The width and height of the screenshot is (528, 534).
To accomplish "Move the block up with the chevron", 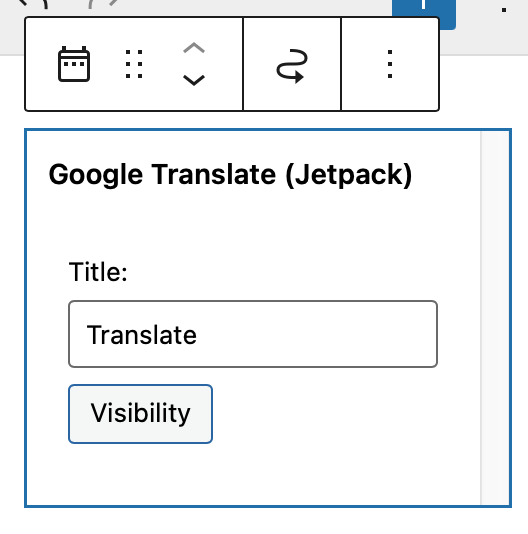I will coord(194,48).
